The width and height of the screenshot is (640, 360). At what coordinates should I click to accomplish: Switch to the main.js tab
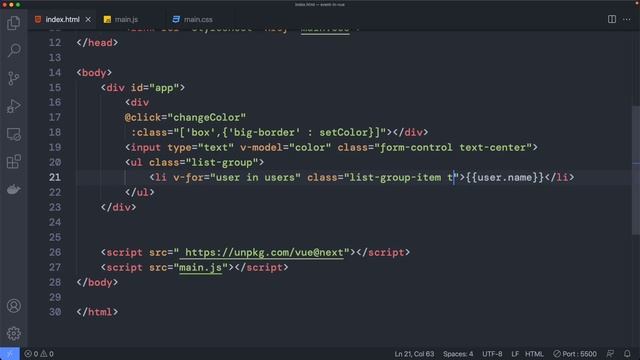pyautogui.click(x=127, y=19)
